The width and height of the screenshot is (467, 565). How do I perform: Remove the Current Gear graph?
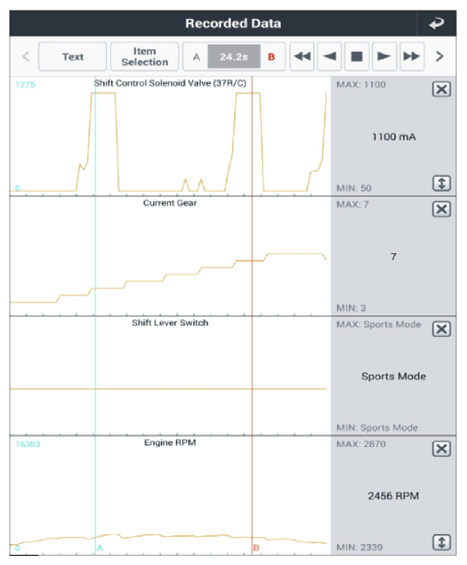pyautogui.click(x=441, y=209)
